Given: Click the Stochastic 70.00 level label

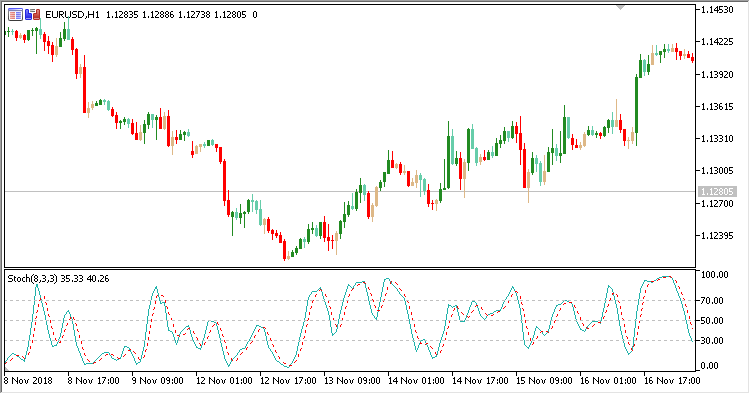Looking at the screenshot, I should point(712,301).
